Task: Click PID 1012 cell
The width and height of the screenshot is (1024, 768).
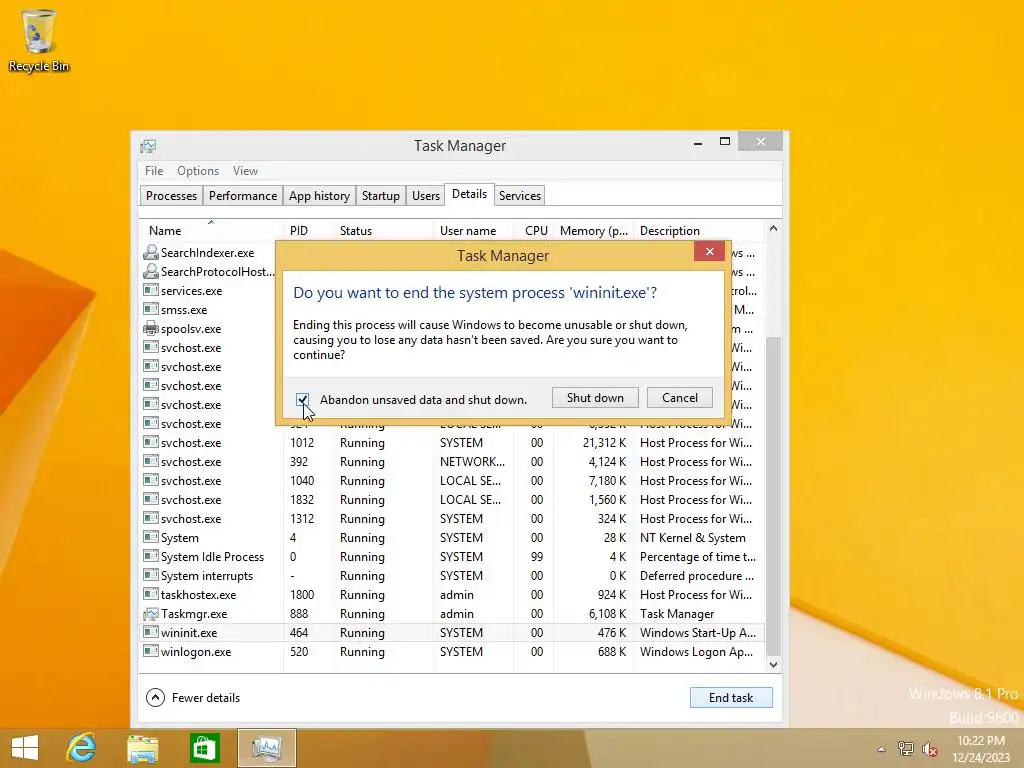Action: point(302,443)
